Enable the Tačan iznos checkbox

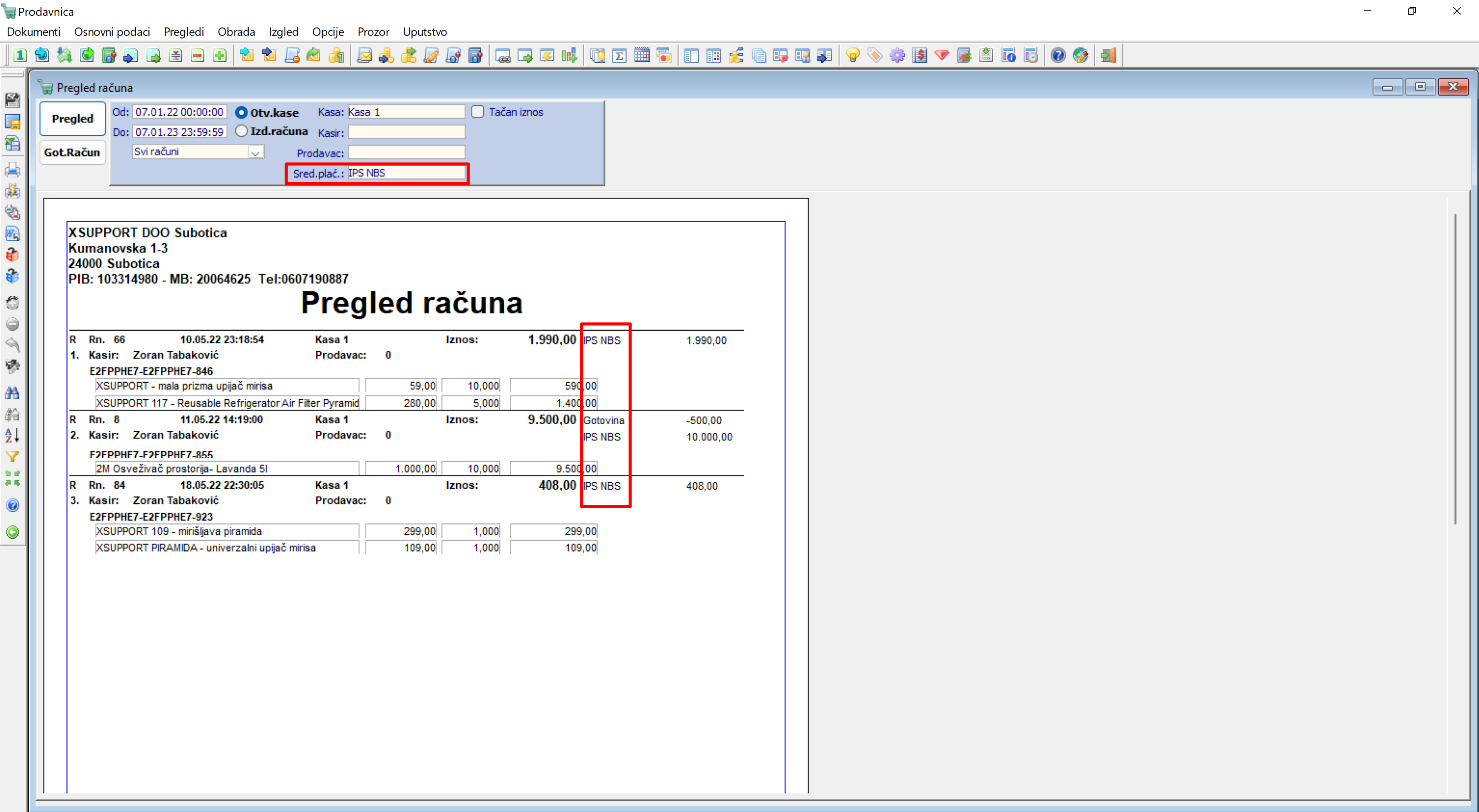click(x=478, y=112)
